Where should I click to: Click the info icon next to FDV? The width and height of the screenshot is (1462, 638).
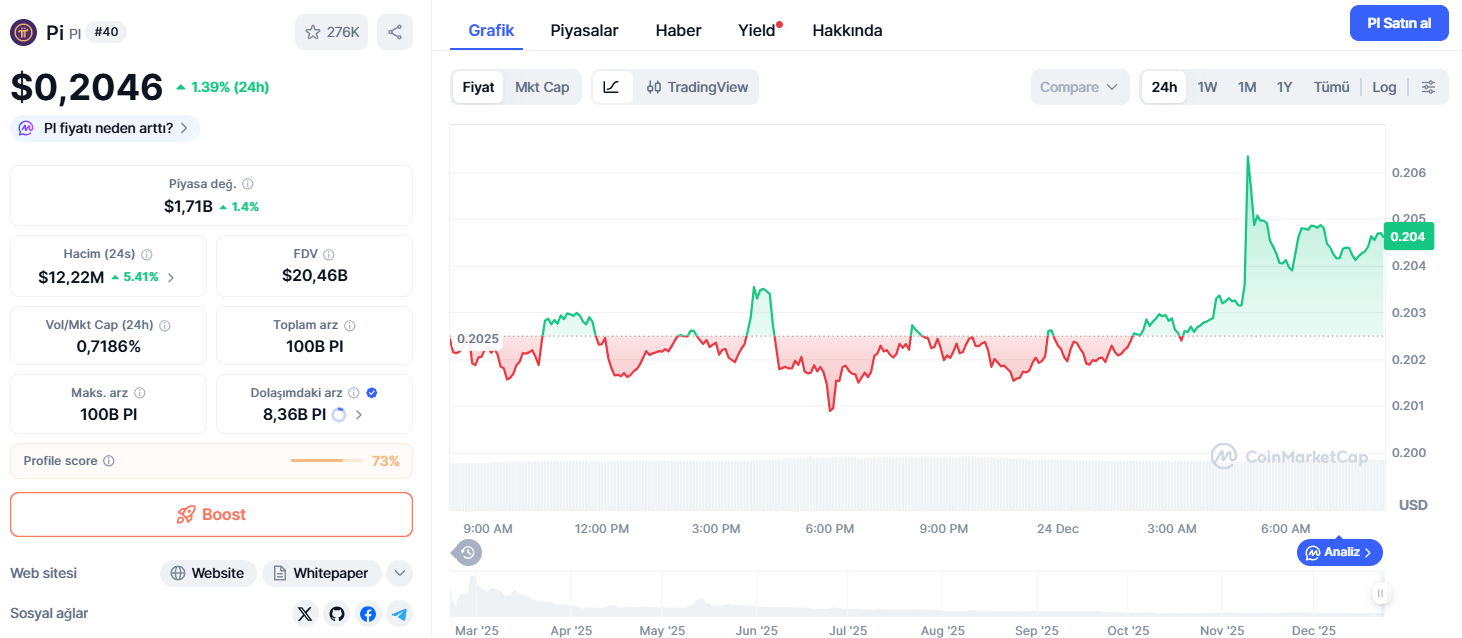point(329,254)
